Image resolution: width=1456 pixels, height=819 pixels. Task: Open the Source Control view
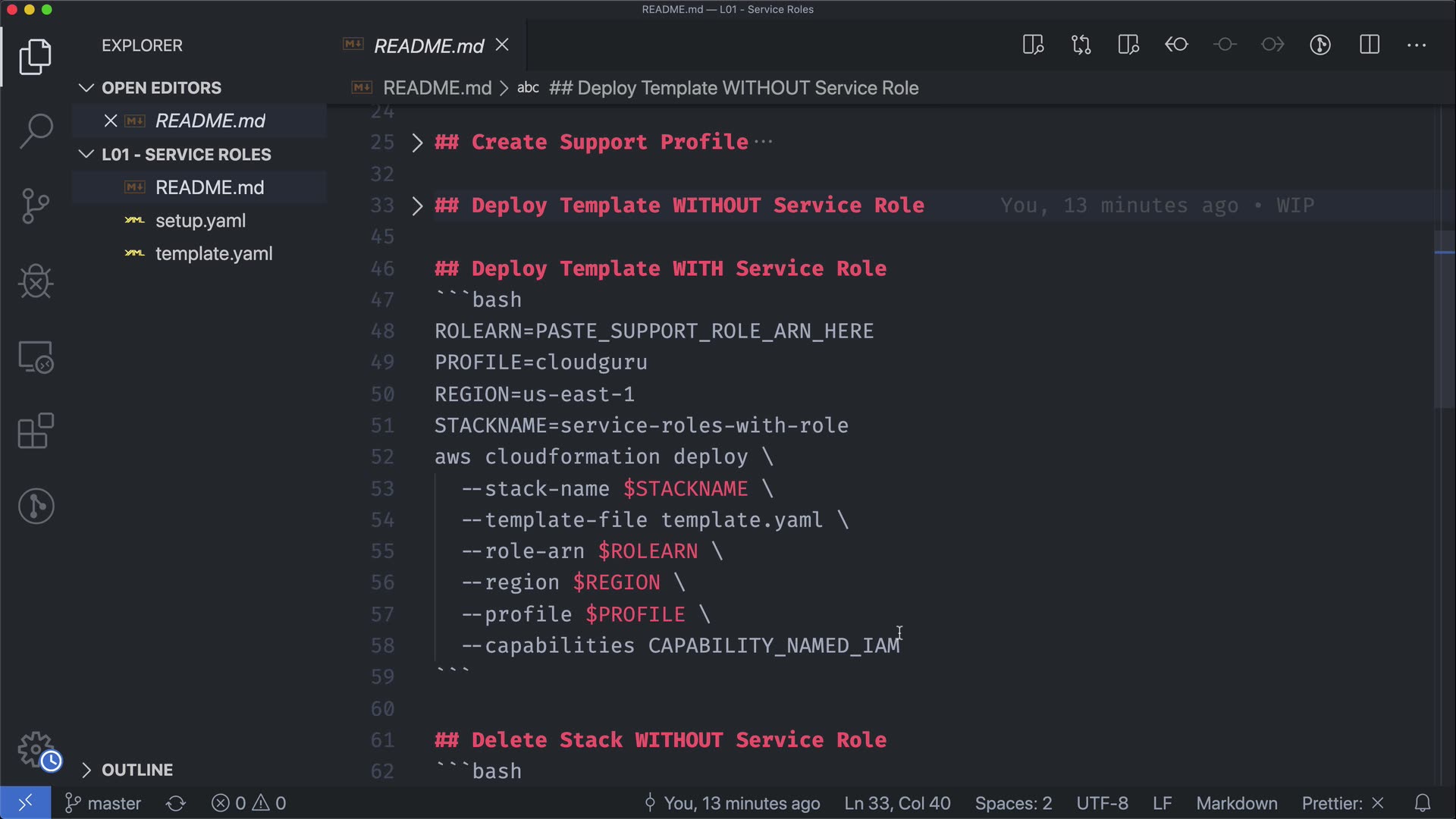coord(36,206)
